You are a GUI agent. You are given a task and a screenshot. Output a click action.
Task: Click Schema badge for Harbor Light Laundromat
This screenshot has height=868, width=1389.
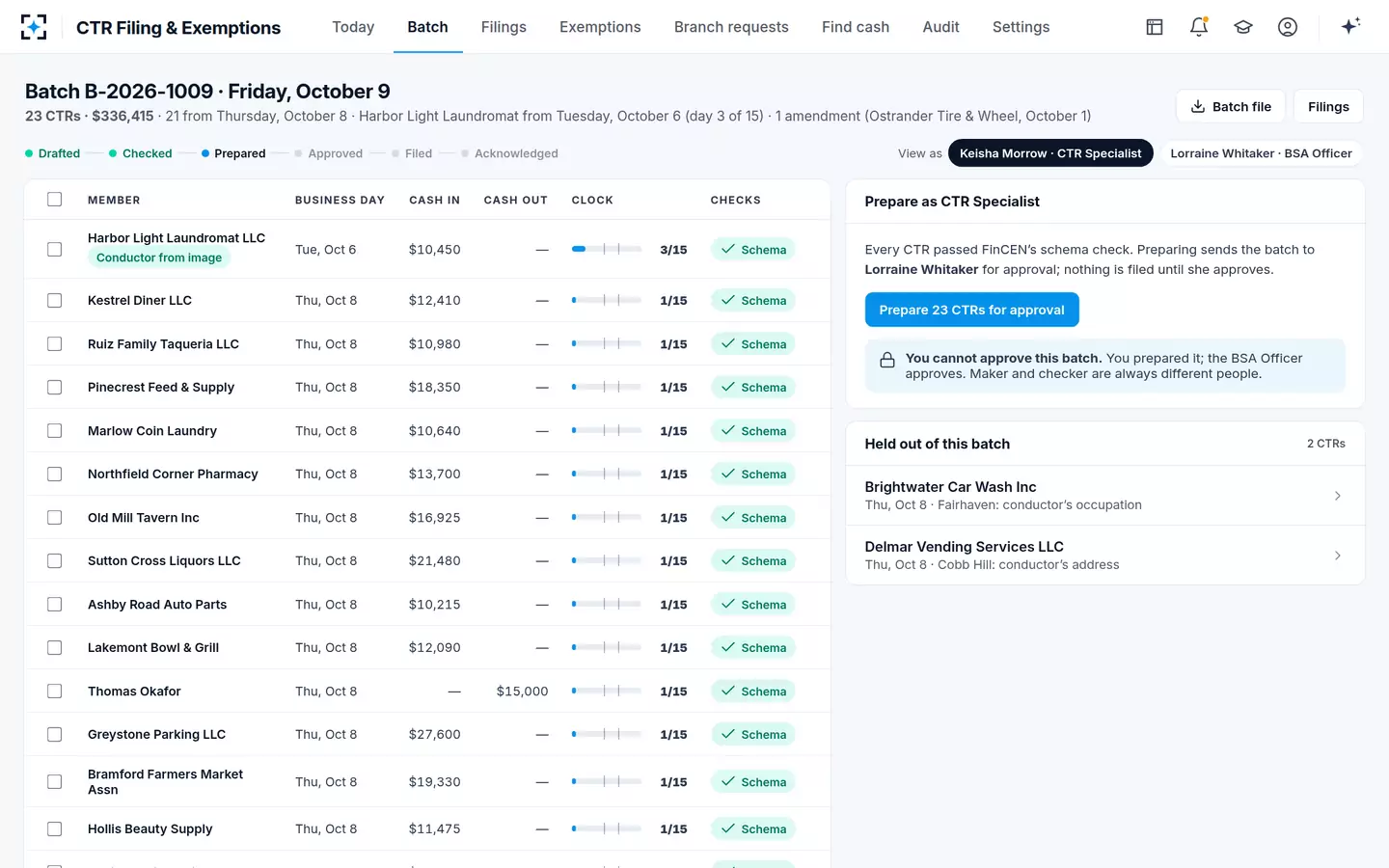(x=753, y=250)
